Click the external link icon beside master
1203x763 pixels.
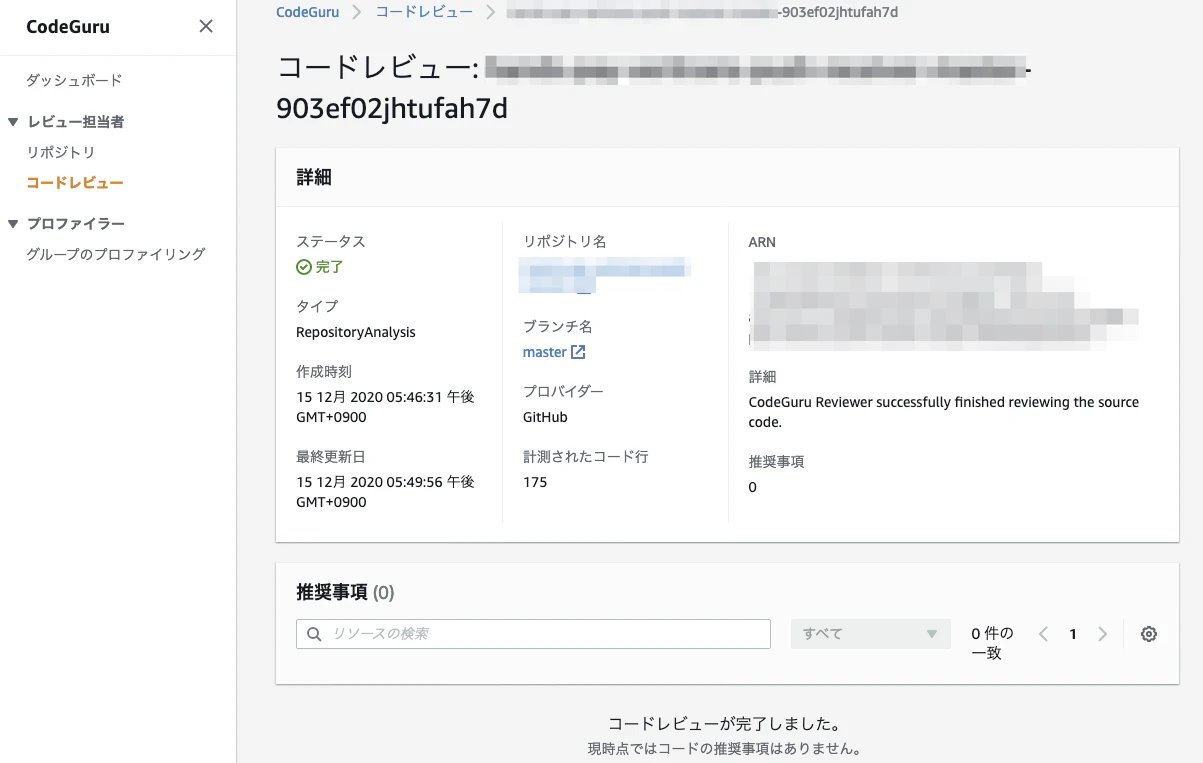(578, 352)
